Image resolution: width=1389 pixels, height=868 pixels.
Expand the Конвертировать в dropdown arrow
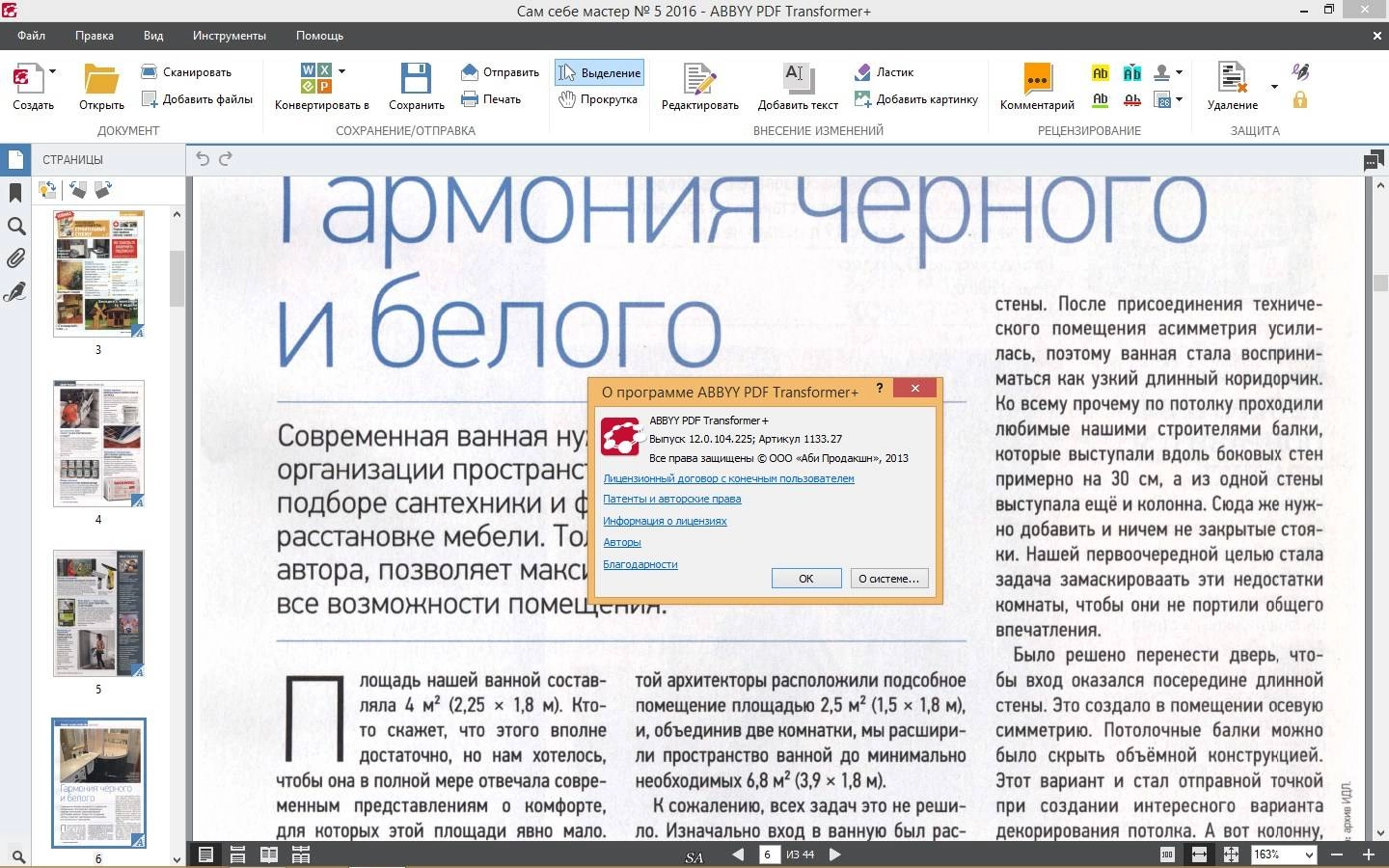click(x=341, y=71)
